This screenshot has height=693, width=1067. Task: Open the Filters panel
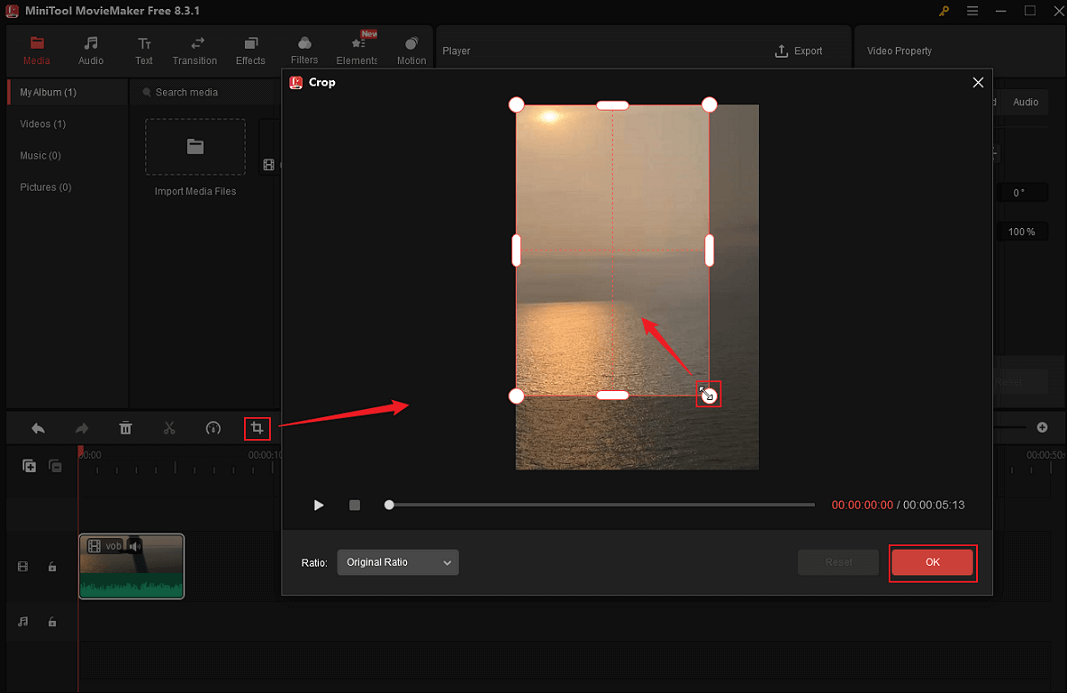304,48
